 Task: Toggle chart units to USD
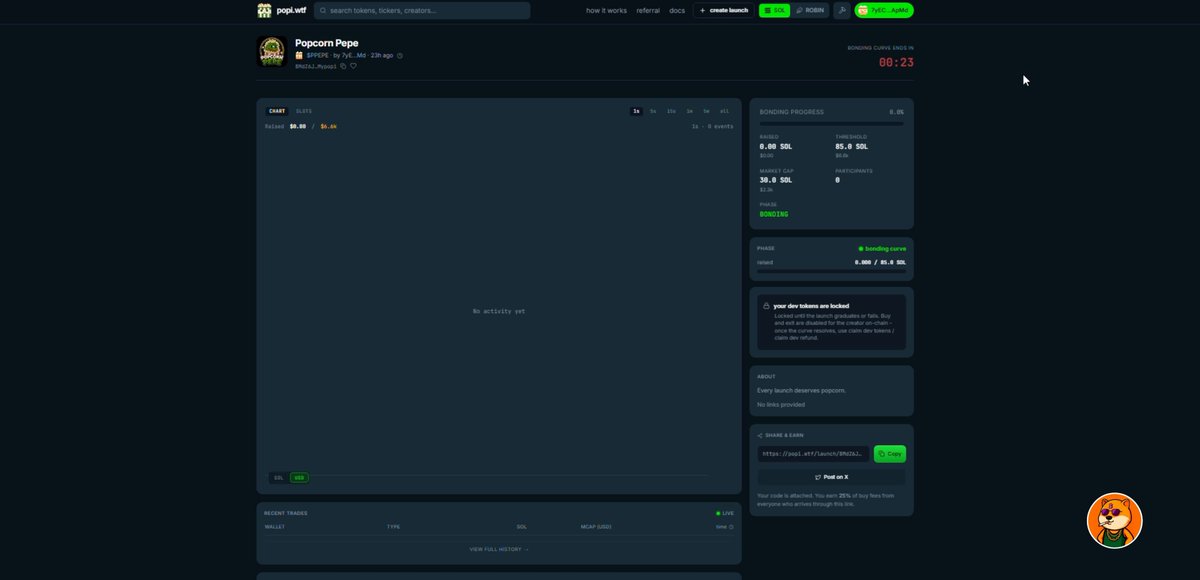299,478
